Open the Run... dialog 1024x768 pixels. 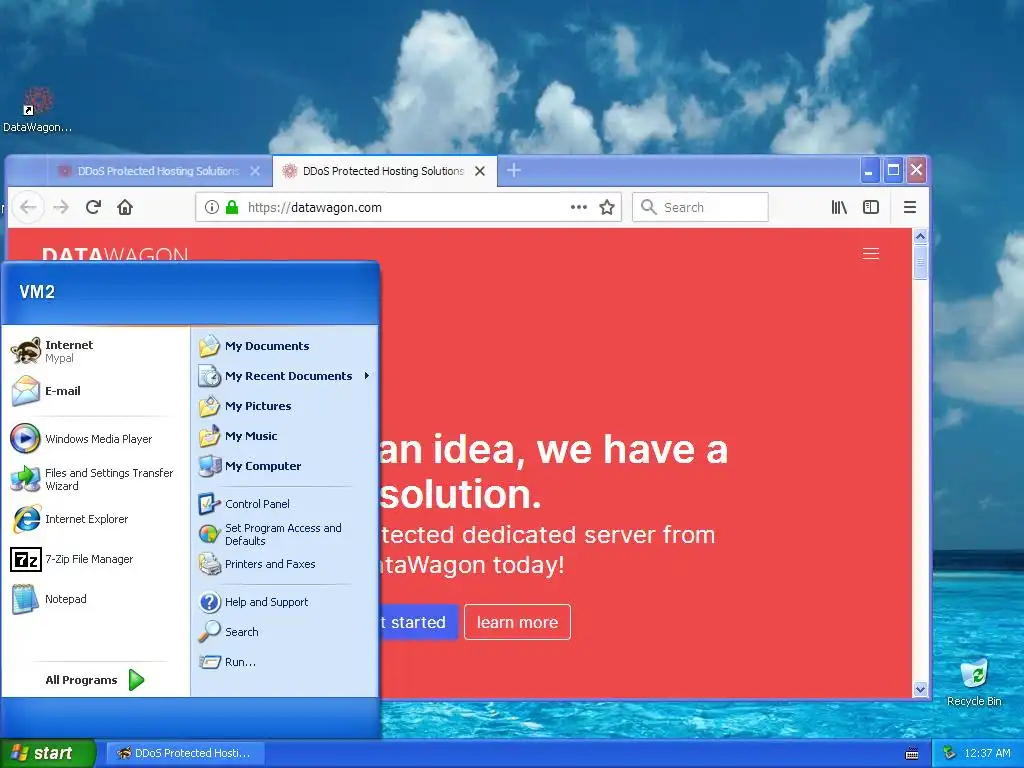click(x=285, y=662)
